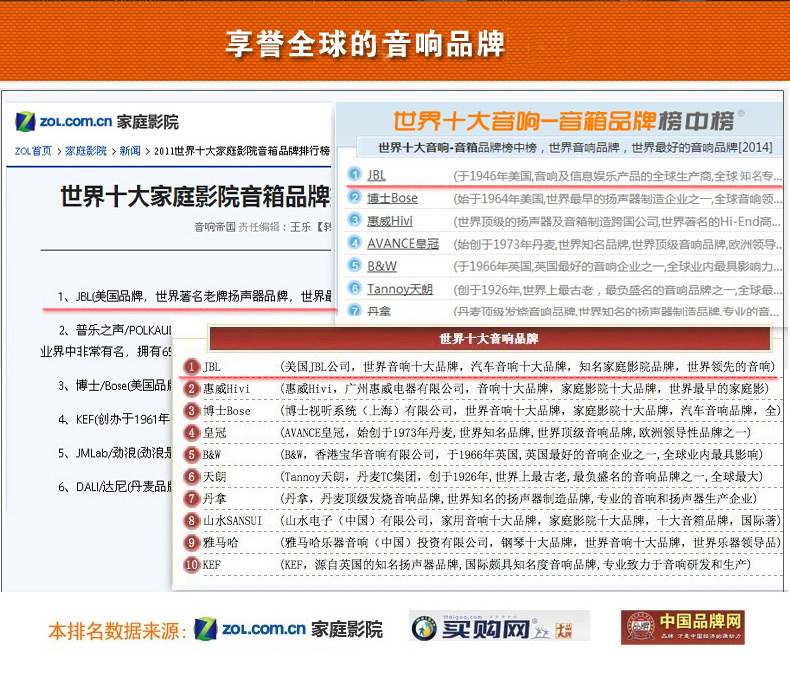790x683 pixels.
Task: Click the ZOL.com.cn logo in the page header
Action: pyautogui.click(x=97, y=121)
